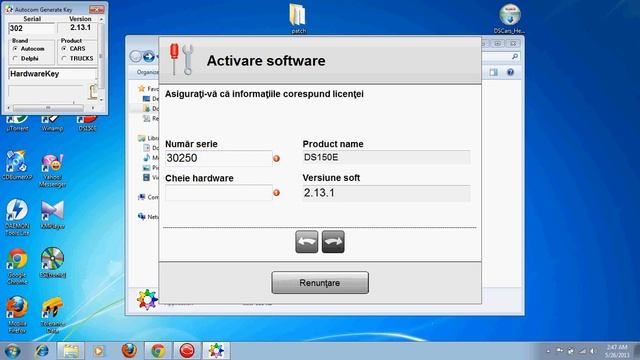640x360 pixels.
Task: Click the volume speaker tray icon
Action: (x=592, y=351)
